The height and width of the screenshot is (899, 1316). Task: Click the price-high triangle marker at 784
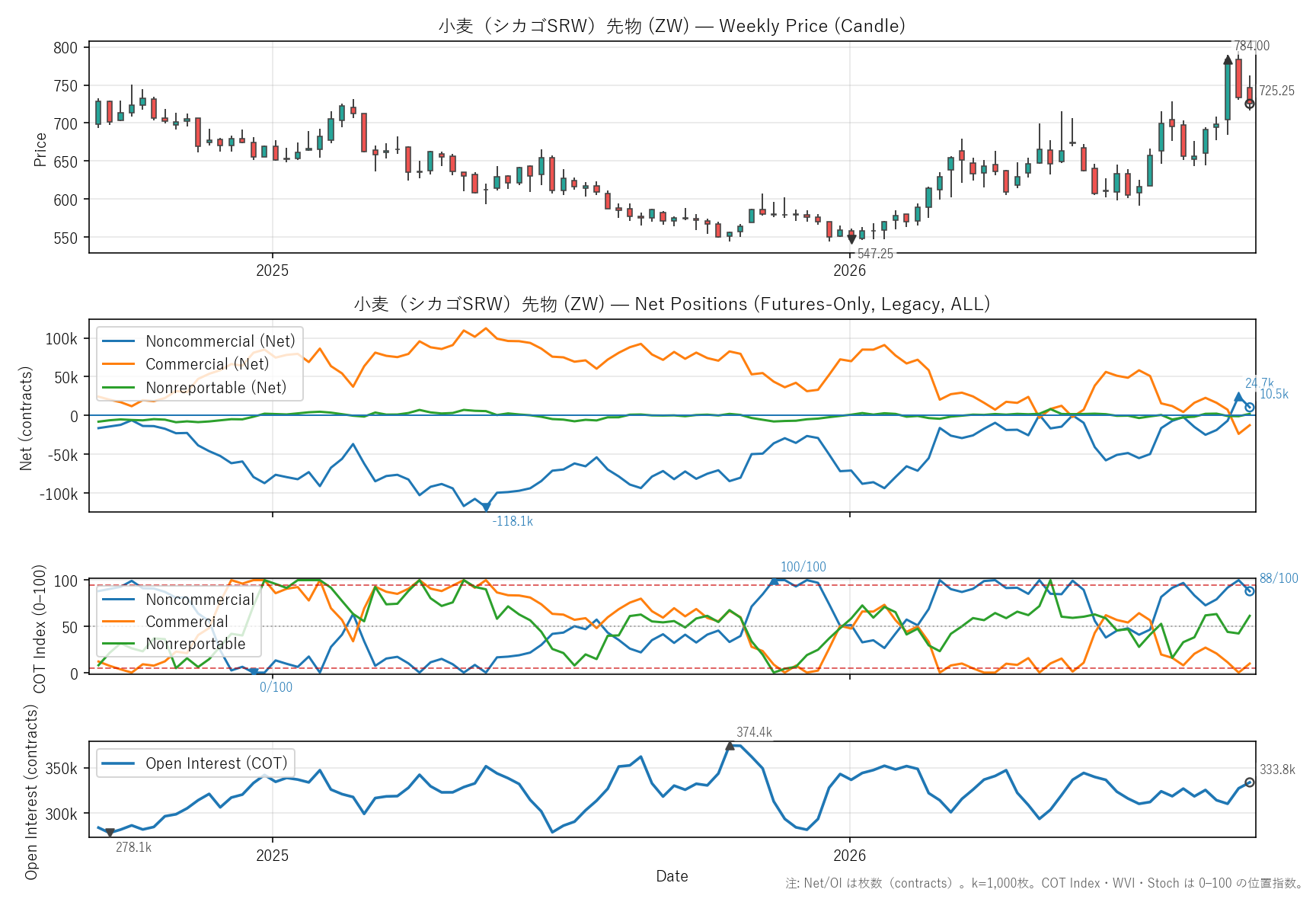click(1228, 60)
